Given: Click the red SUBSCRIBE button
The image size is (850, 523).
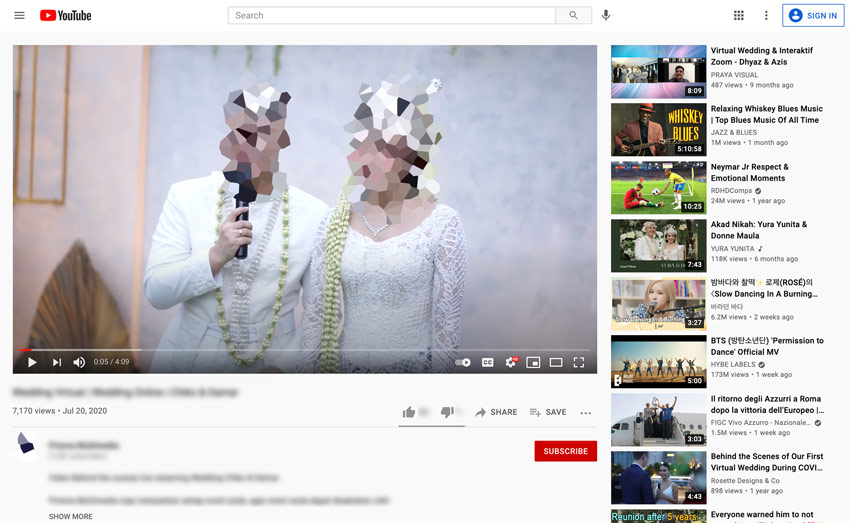Looking at the screenshot, I should click(565, 451).
